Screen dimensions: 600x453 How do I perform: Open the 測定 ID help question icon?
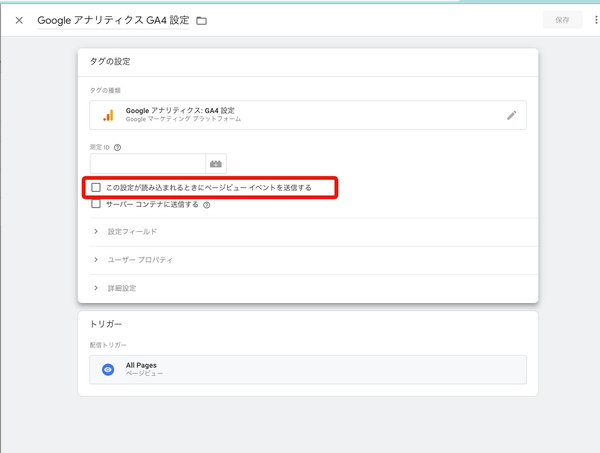click(x=117, y=147)
